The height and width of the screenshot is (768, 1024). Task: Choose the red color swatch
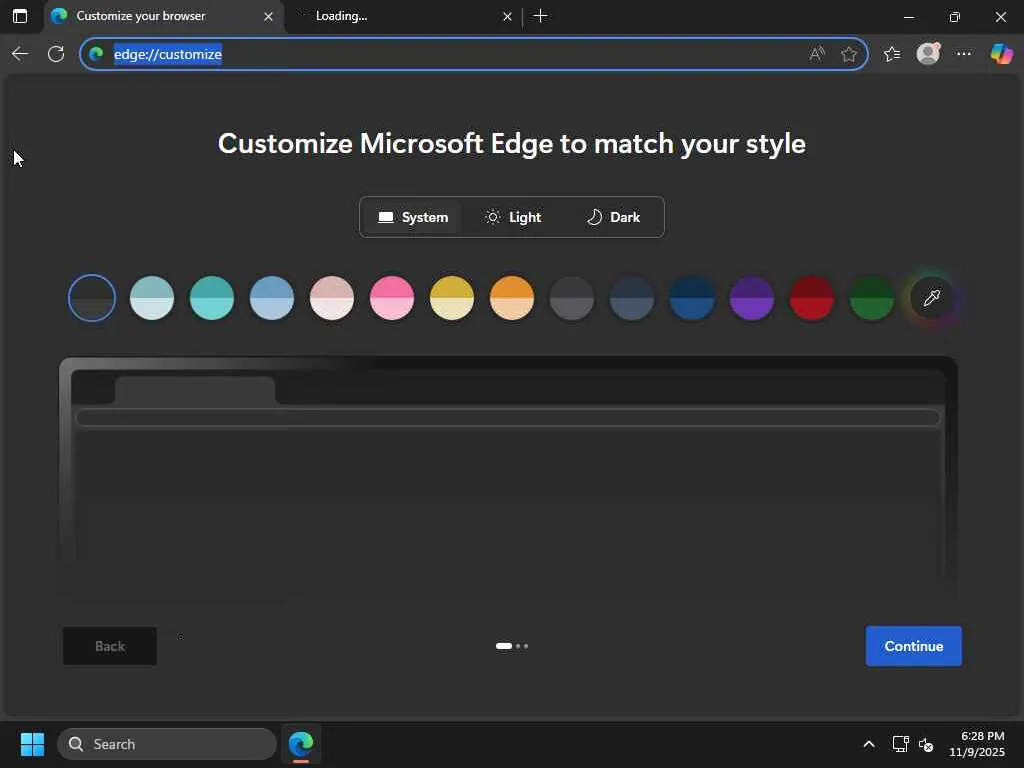pos(812,298)
